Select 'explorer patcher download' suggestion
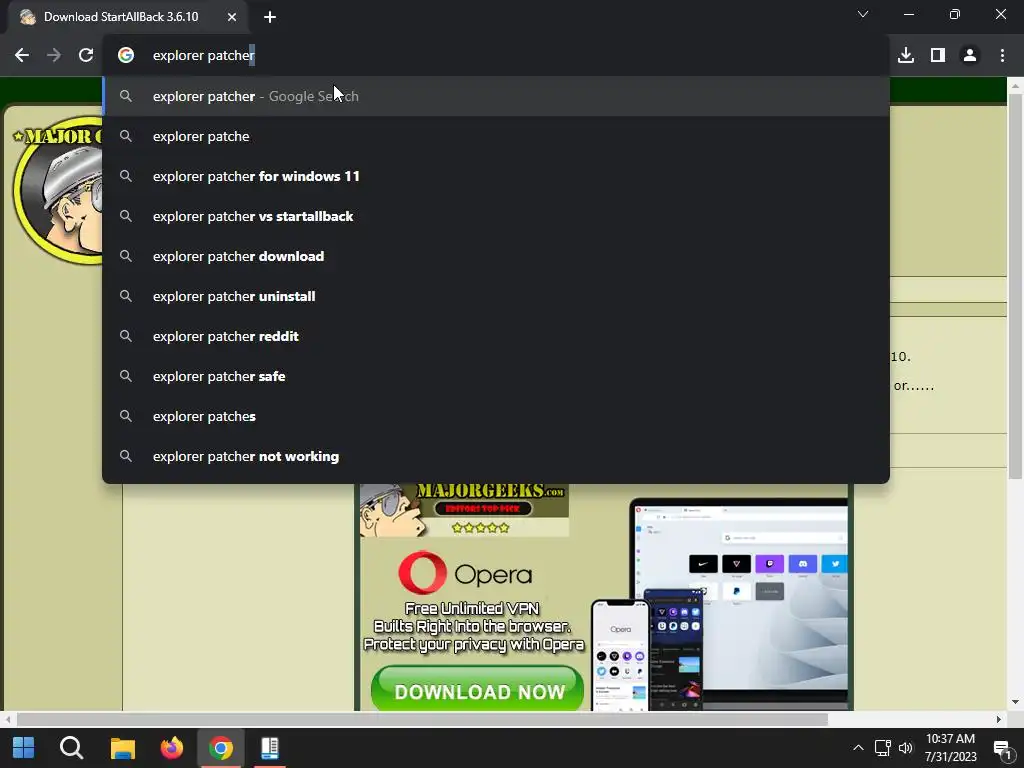Viewport: 1024px width, 768px height. click(x=496, y=256)
